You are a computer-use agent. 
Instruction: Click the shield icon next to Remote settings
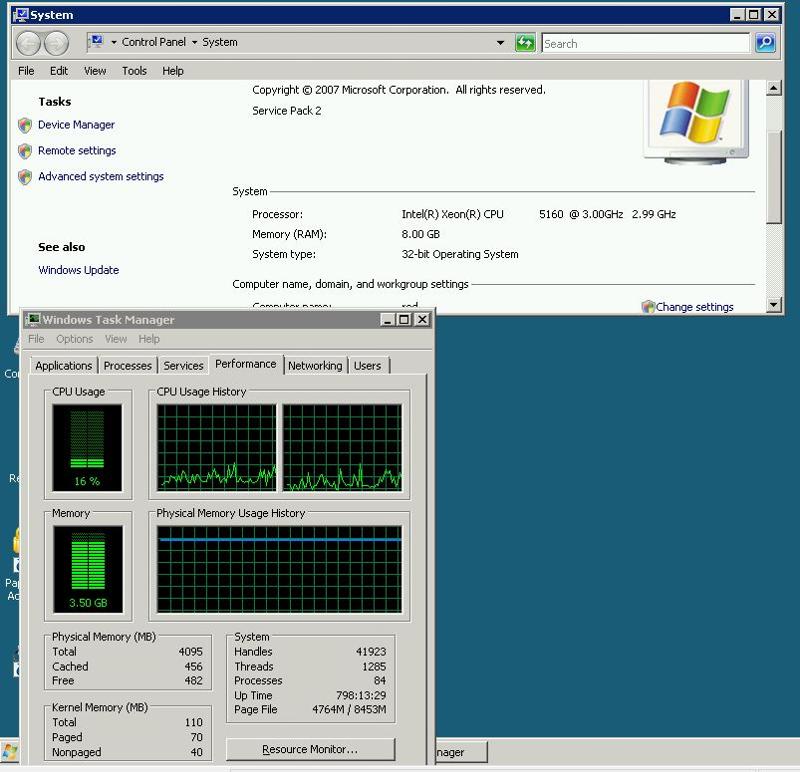coord(24,151)
